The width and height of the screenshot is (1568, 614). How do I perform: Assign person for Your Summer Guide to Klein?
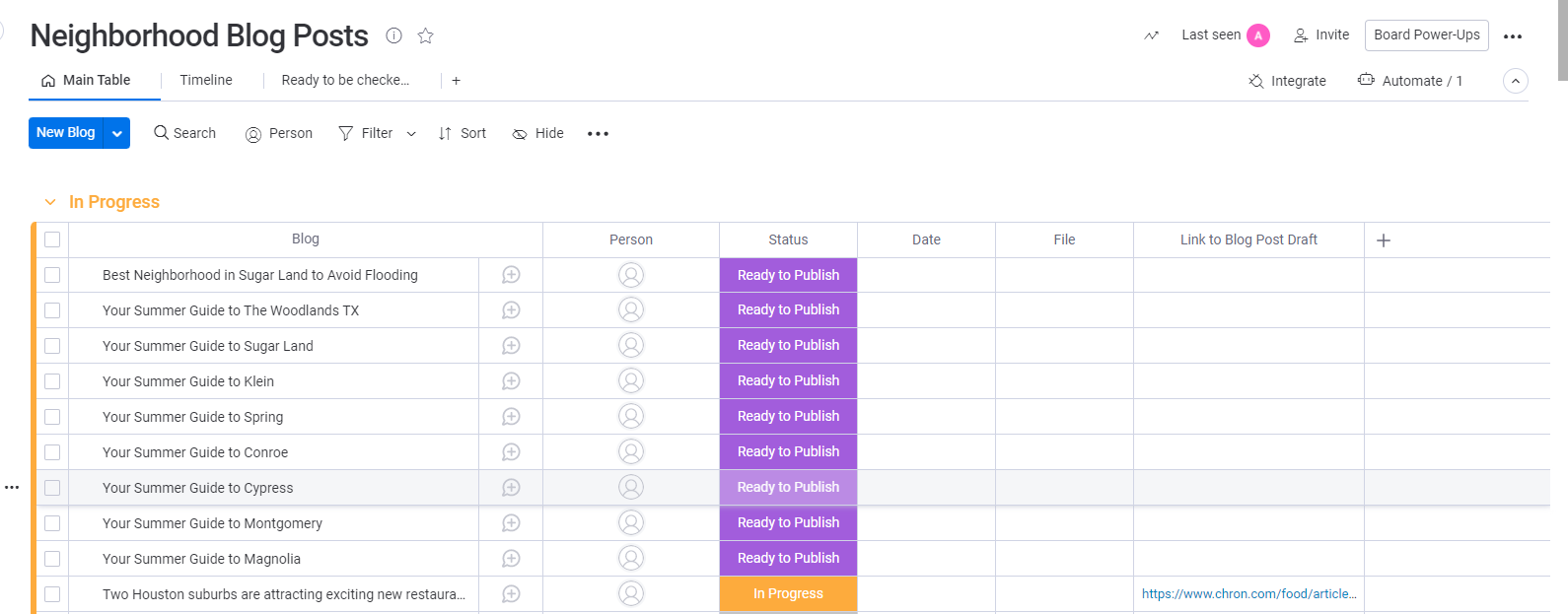(x=631, y=381)
